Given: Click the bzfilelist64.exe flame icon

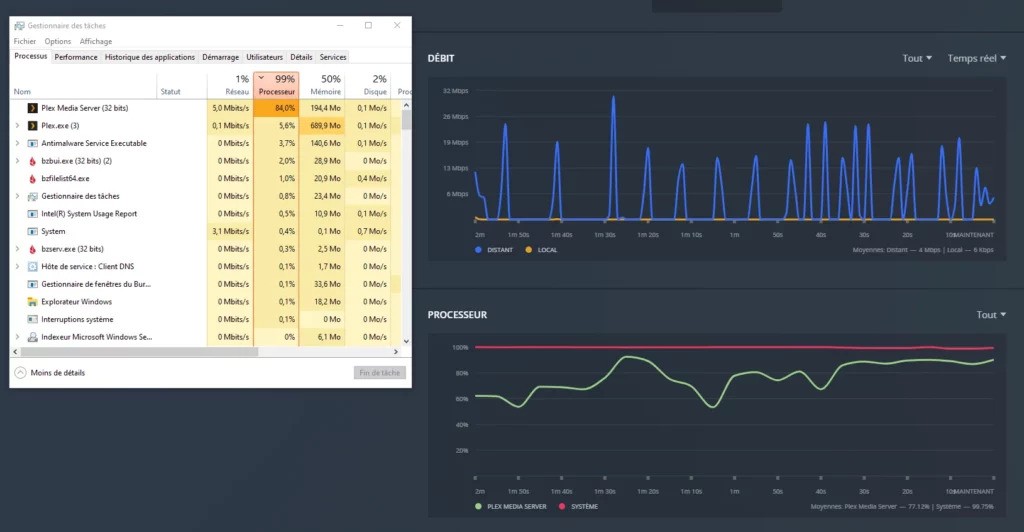Looking at the screenshot, I should (x=32, y=178).
